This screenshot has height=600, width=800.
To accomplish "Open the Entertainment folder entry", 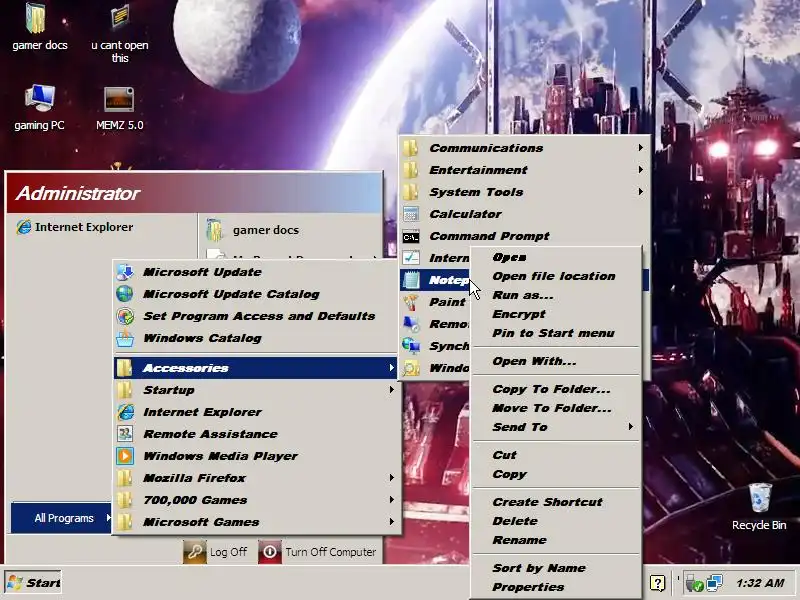I will click(524, 169).
